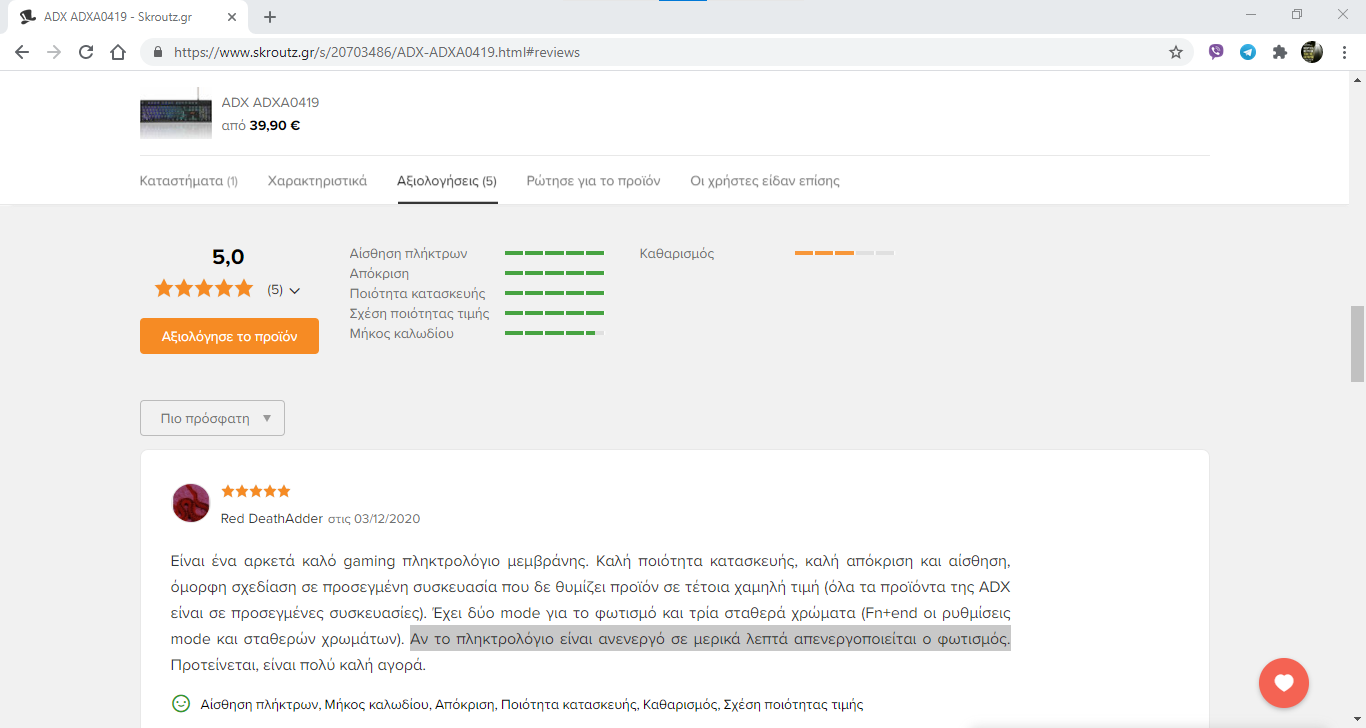Click the highlighted sentence in the review
This screenshot has height=728, width=1366.
(710, 638)
